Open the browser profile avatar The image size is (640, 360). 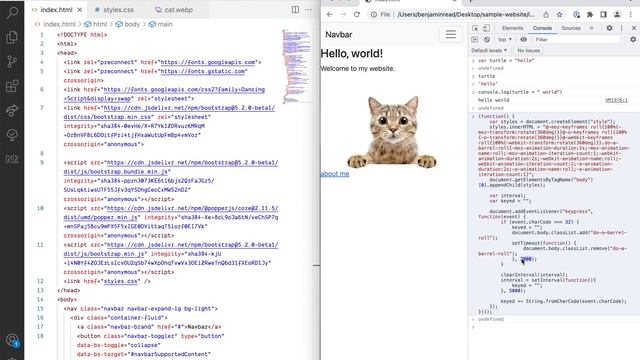pos(617,14)
